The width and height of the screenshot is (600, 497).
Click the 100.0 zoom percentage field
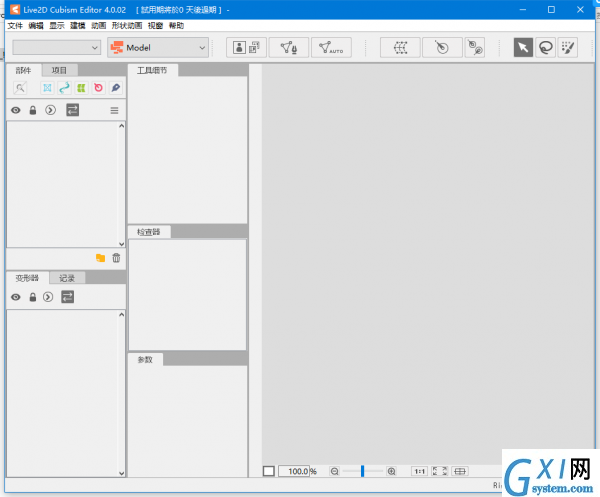293,471
